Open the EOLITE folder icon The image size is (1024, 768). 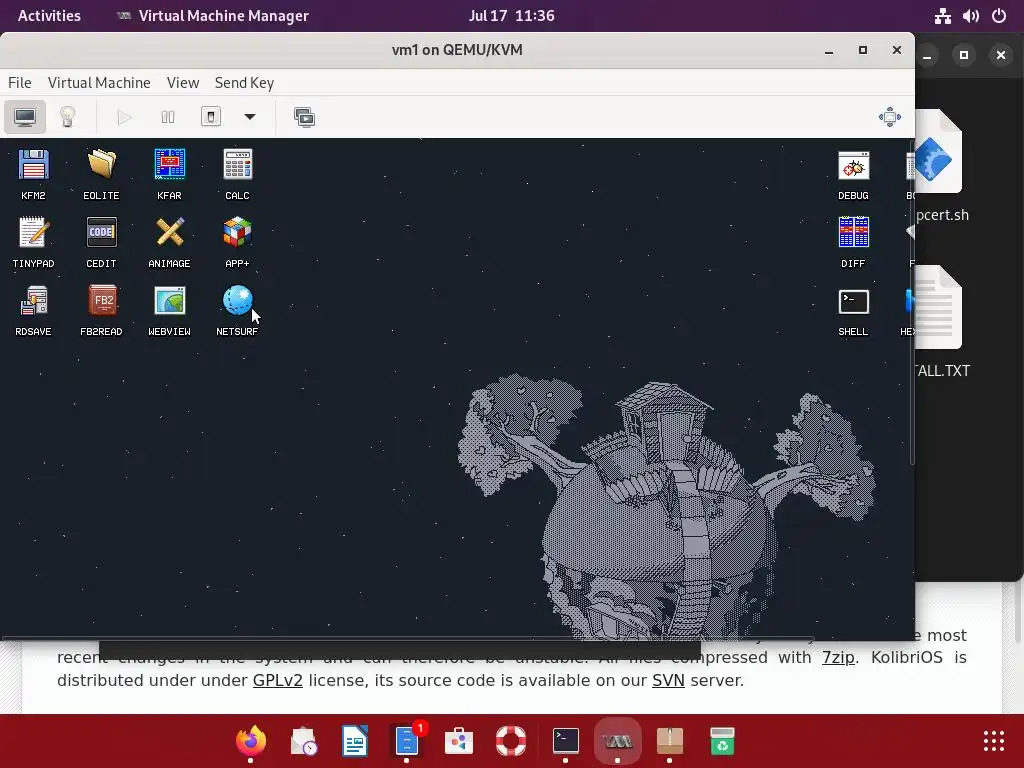pyautogui.click(x=101, y=174)
